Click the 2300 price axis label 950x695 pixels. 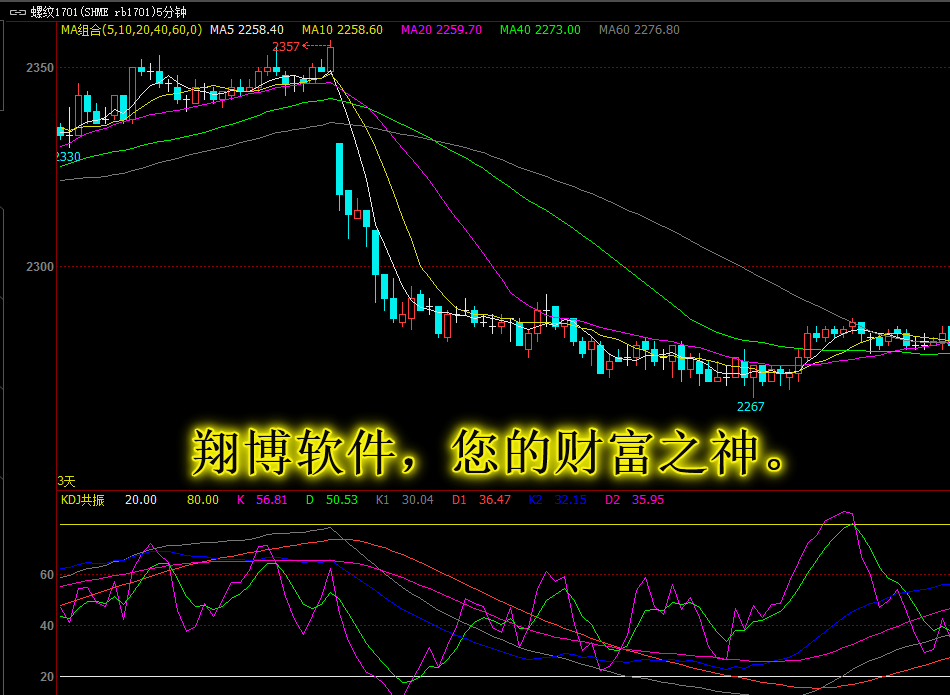tap(40, 267)
